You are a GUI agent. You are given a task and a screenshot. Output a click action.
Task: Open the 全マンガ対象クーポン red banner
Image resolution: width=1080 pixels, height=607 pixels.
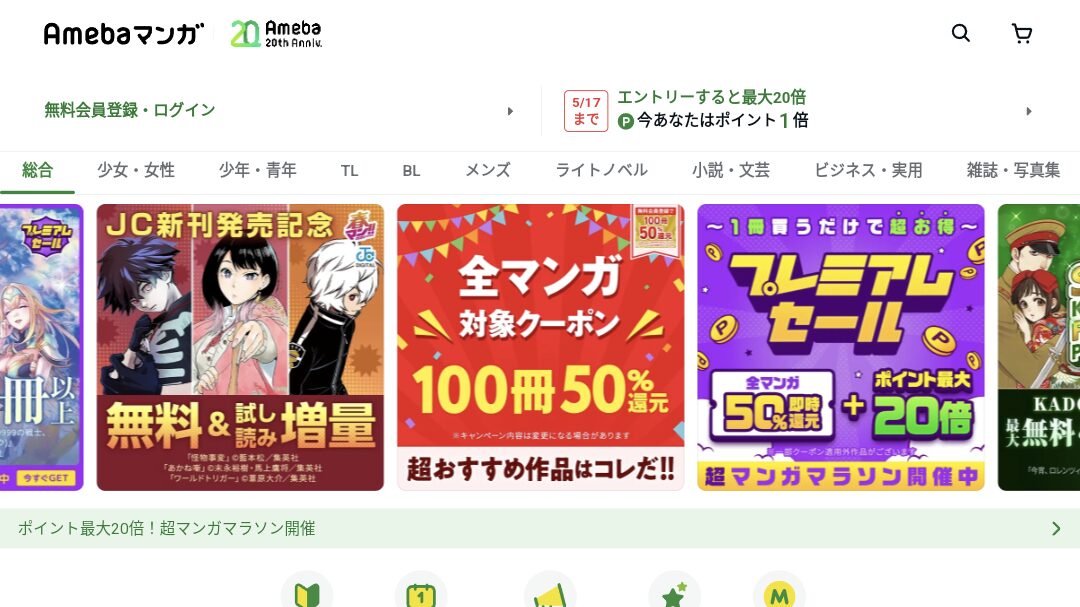point(541,347)
